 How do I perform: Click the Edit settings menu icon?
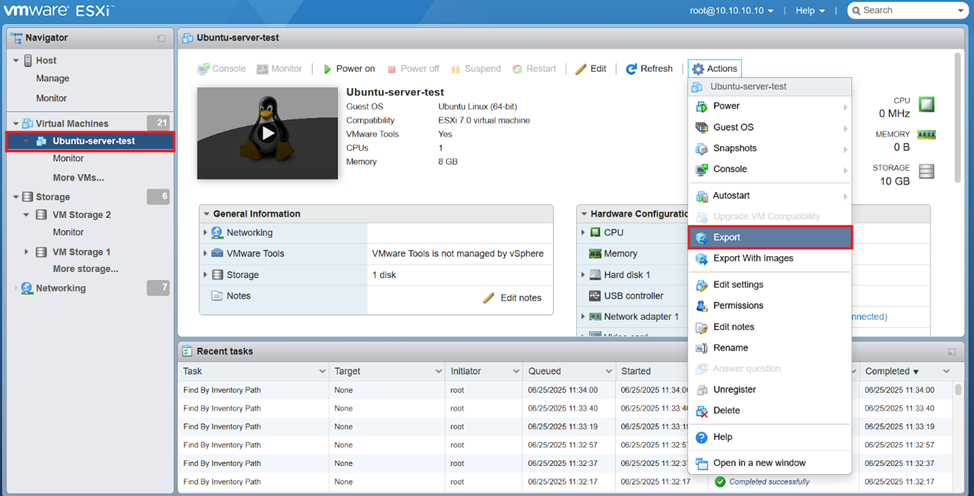(x=701, y=285)
